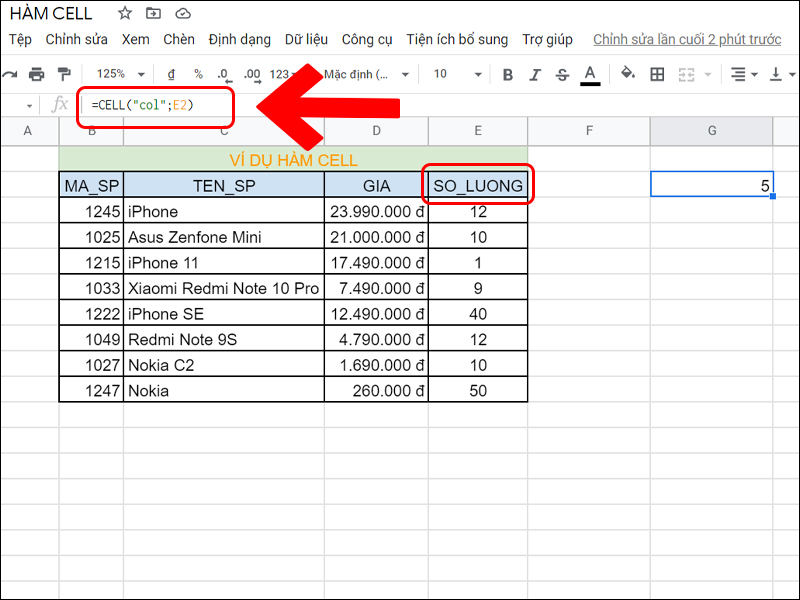
Task: Check document status via the cloud icon
Action: [183, 13]
